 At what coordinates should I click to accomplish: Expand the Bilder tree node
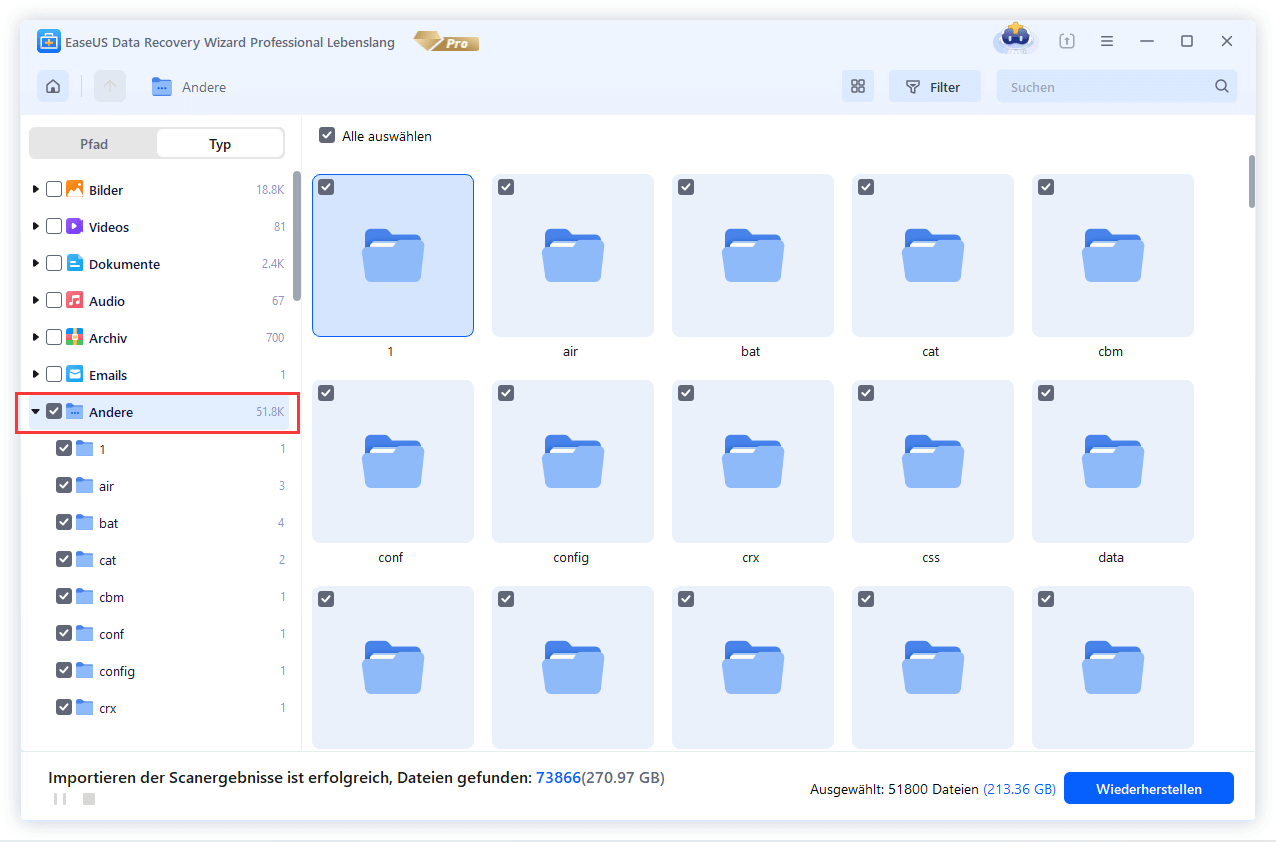36,189
